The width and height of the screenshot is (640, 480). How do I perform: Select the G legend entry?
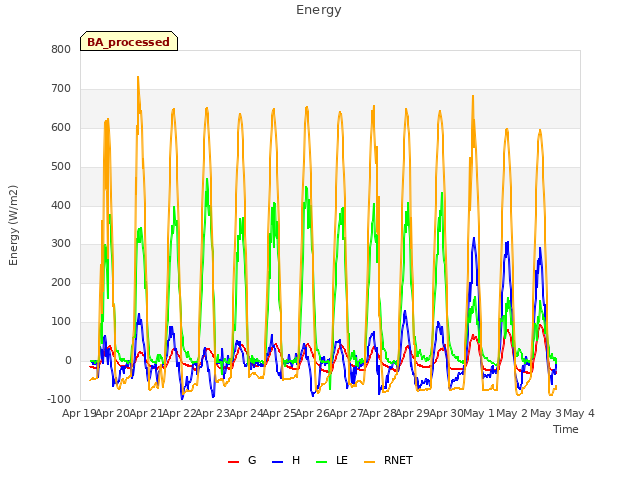tap(242, 460)
